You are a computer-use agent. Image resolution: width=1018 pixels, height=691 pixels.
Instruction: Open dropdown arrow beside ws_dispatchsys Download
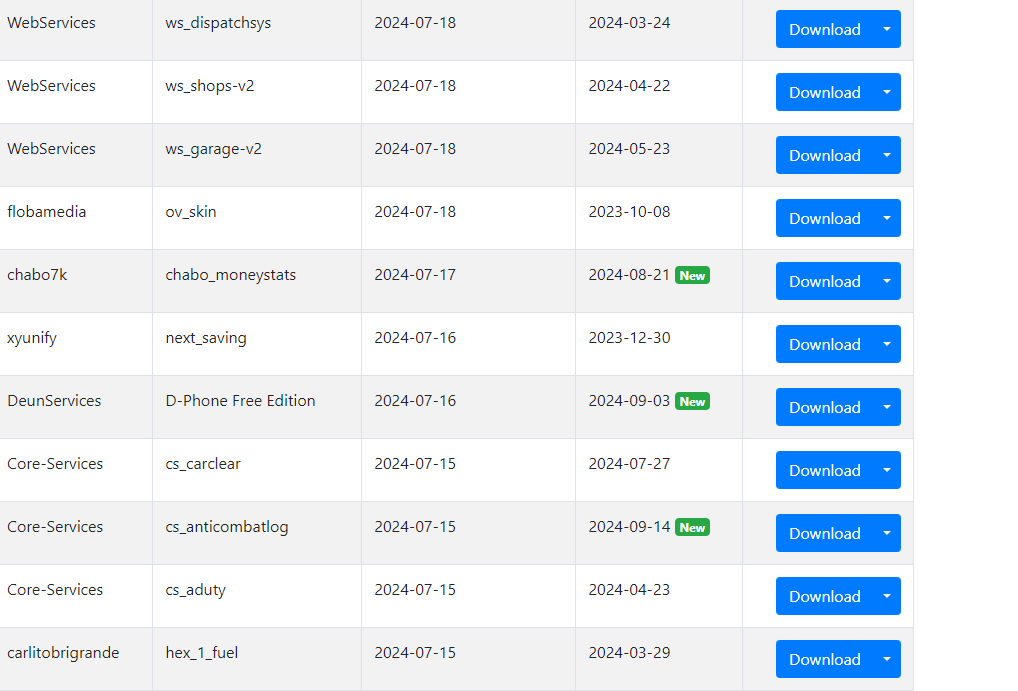(887, 29)
